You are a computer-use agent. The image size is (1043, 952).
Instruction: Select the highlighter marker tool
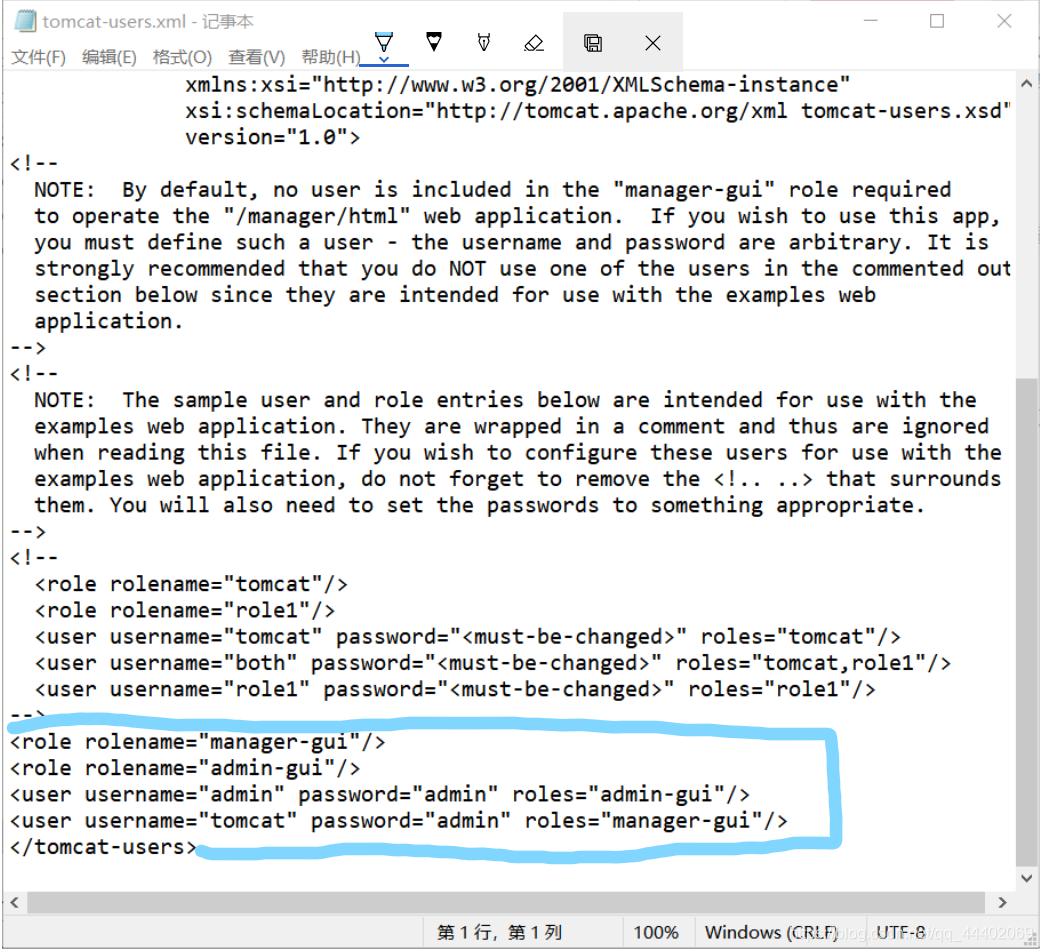click(x=434, y=42)
